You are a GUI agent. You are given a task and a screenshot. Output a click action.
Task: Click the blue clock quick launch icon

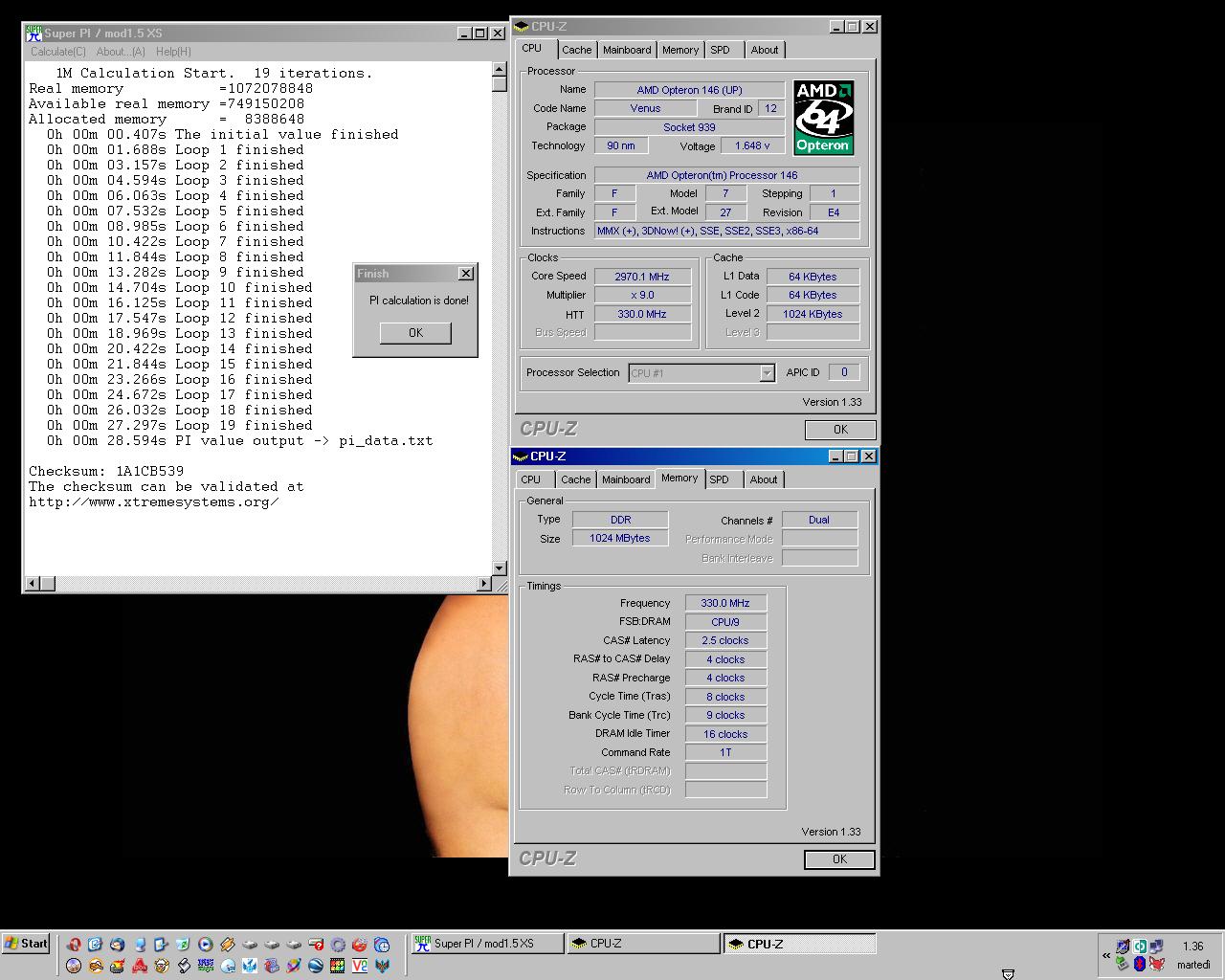[x=382, y=945]
